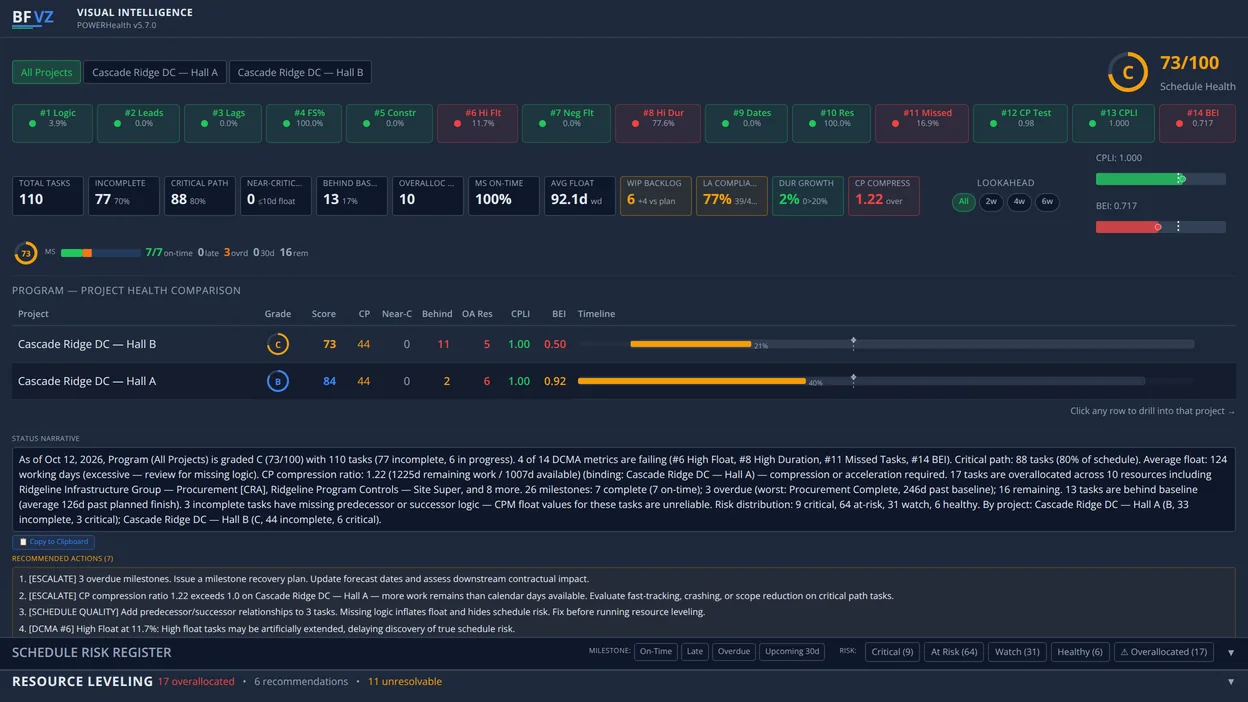Click the LA Compliance 77% card
This screenshot has width=1248, height=702.
[732, 196]
